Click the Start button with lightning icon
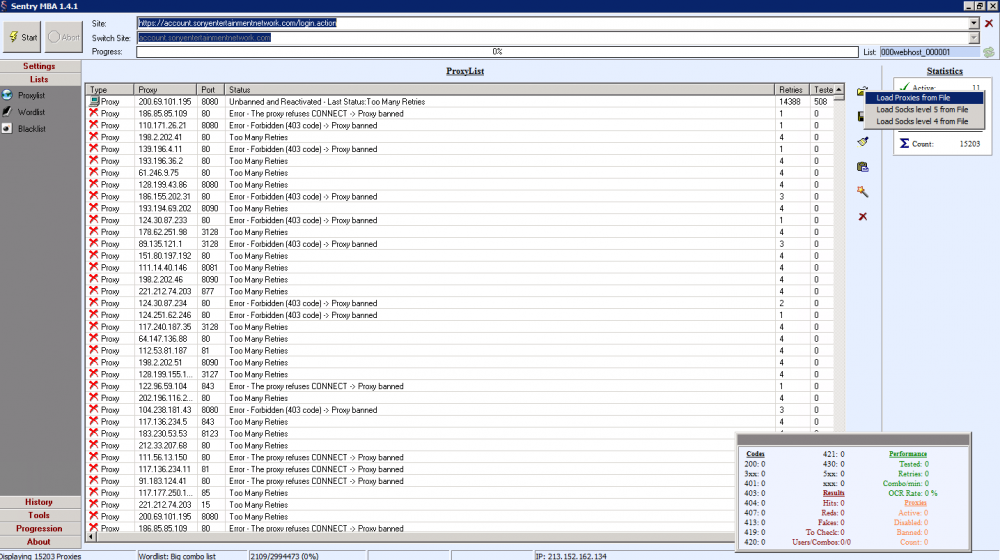This screenshot has width=1000, height=560. point(22,38)
